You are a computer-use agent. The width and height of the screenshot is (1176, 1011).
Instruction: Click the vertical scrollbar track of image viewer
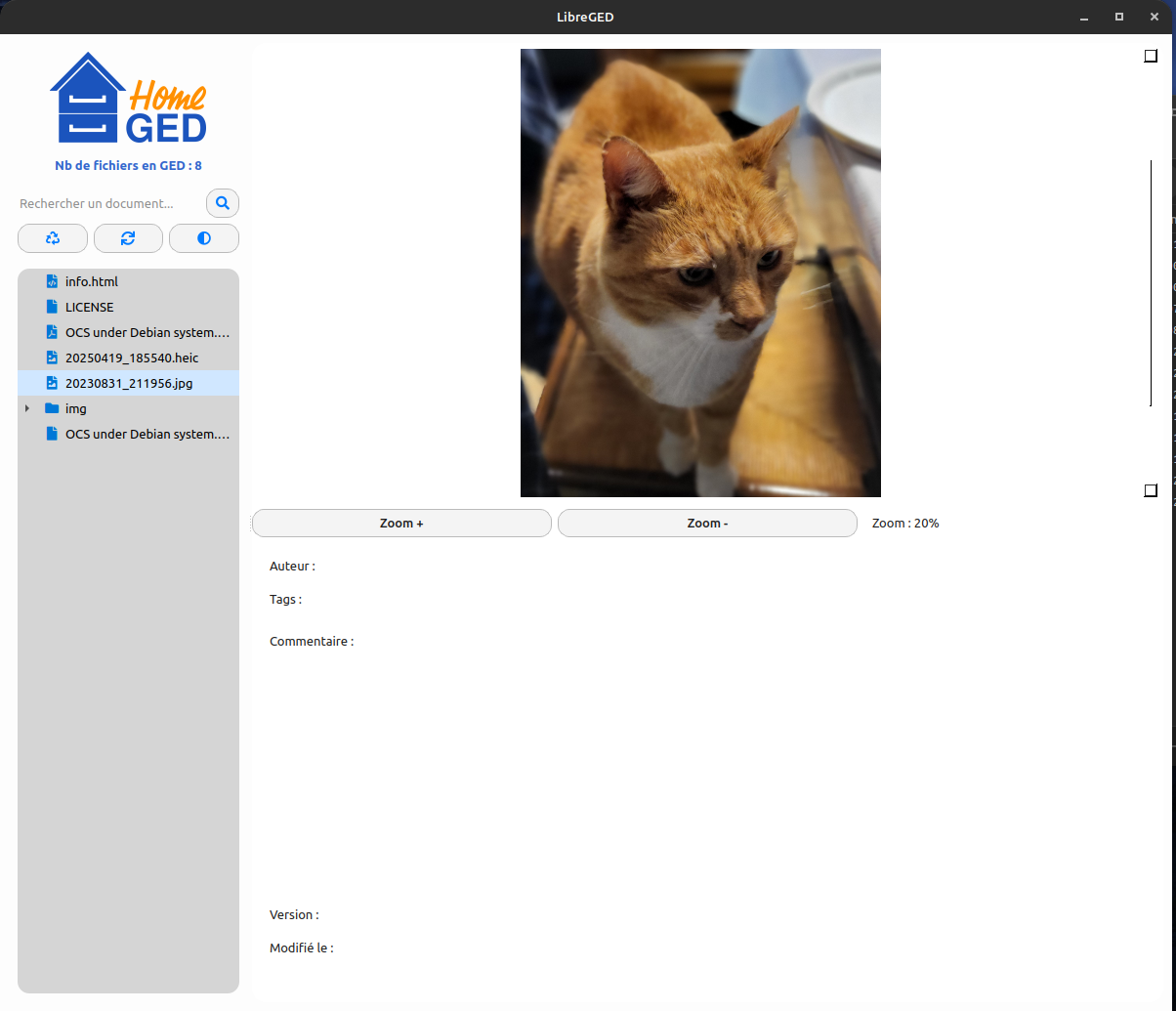[1151, 283]
